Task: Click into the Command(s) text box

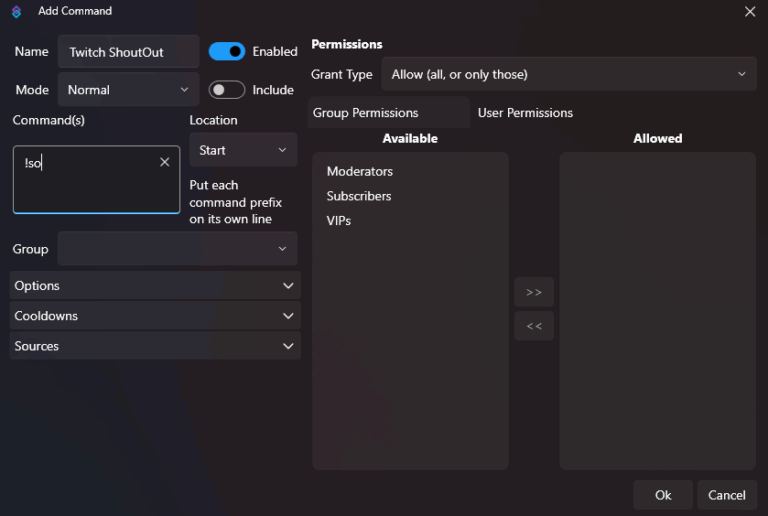Action: (96, 179)
